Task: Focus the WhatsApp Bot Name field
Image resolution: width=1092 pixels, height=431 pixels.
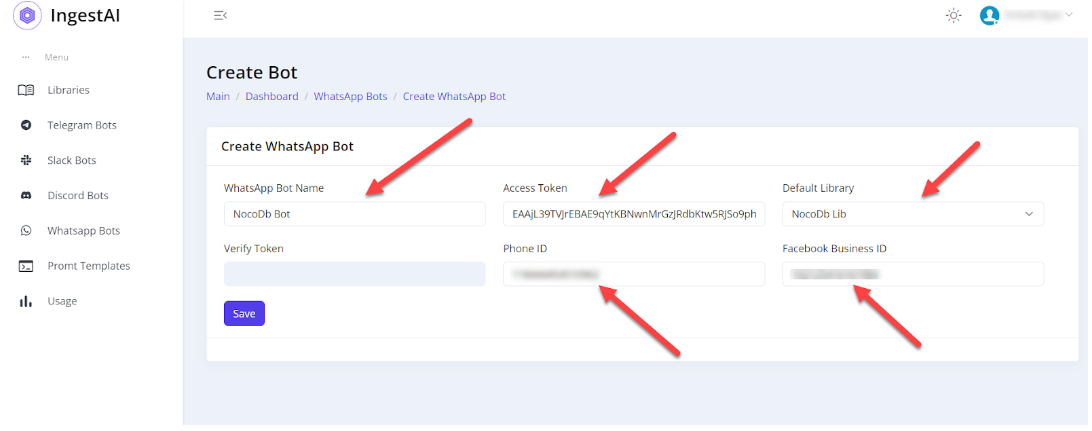Action: click(354, 214)
